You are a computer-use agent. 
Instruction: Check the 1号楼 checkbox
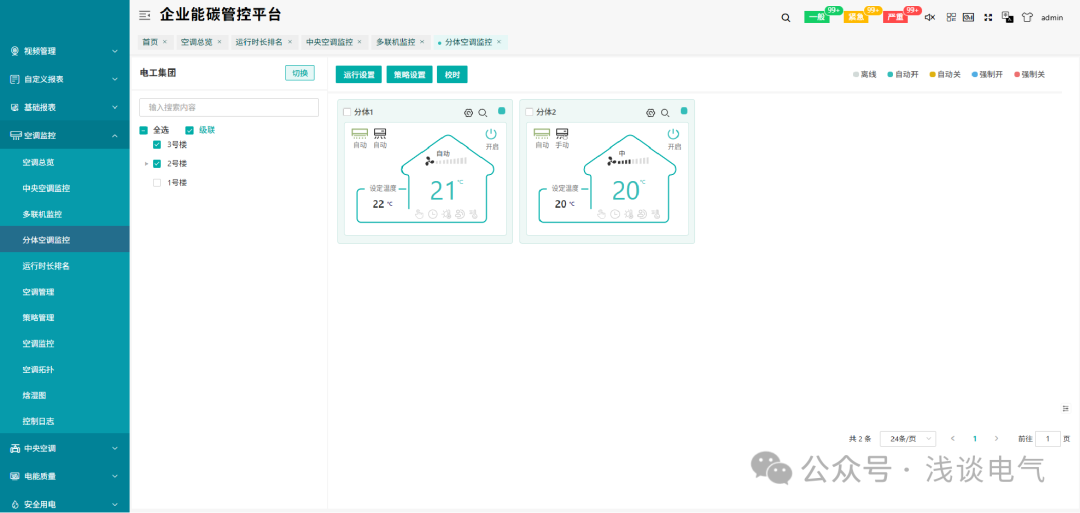point(157,183)
